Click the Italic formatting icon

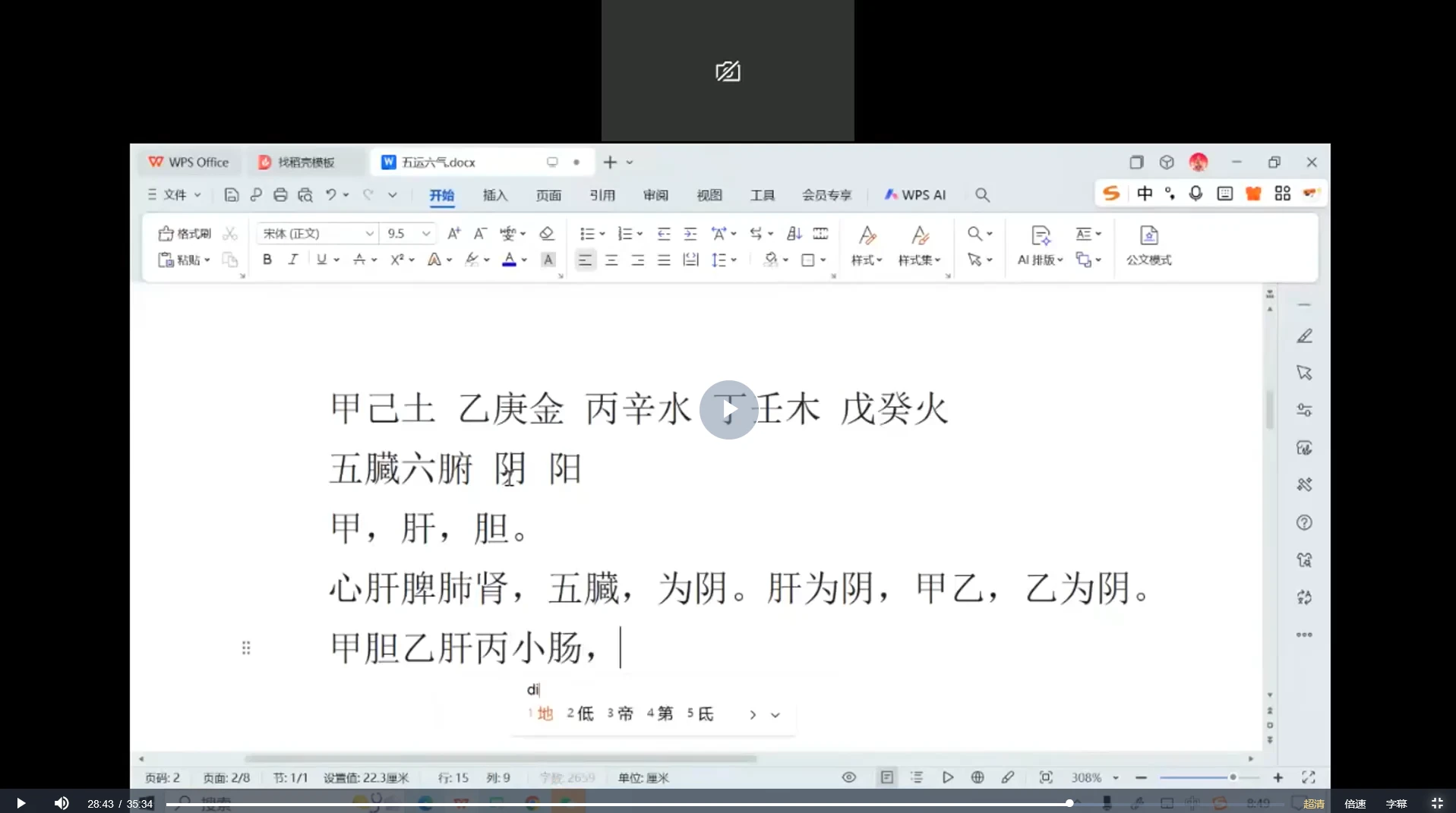coord(292,260)
